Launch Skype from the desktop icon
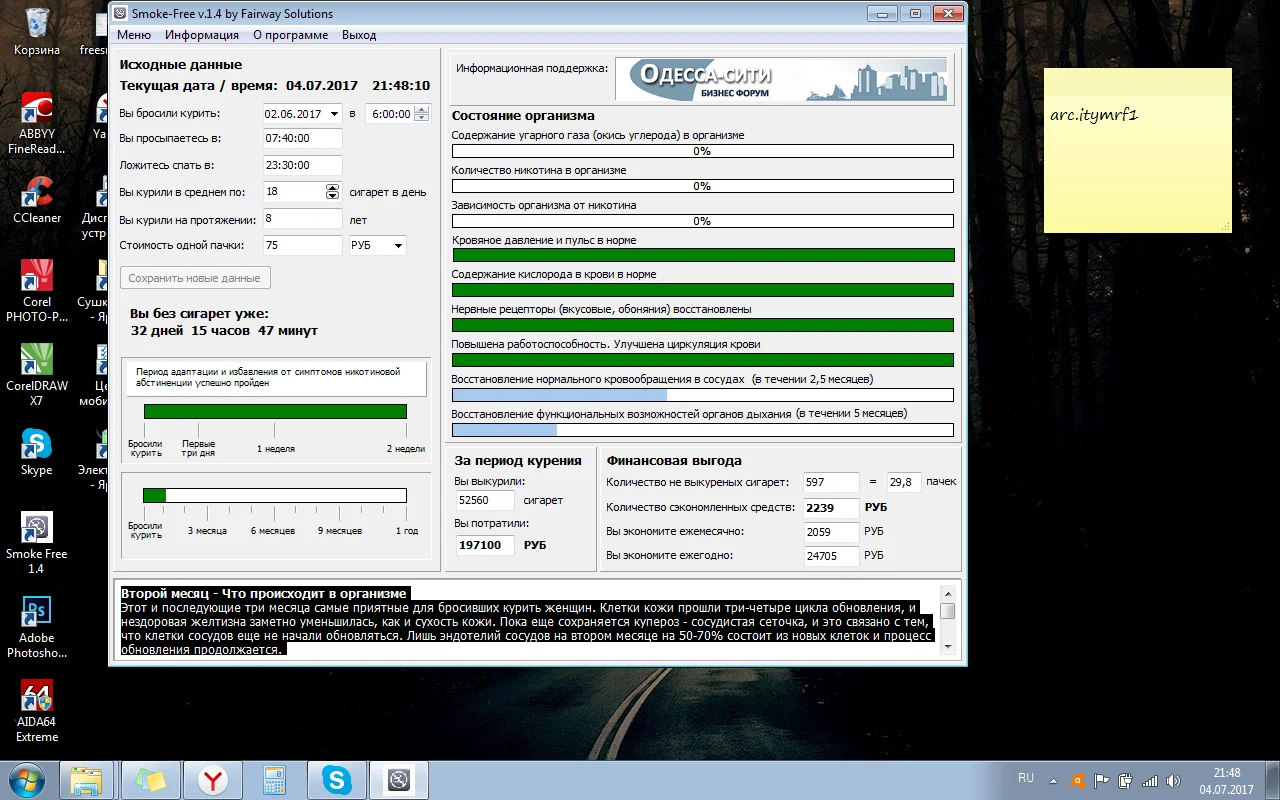The image size is (1280, 800). pyautogui.click(x=37, y=445)
